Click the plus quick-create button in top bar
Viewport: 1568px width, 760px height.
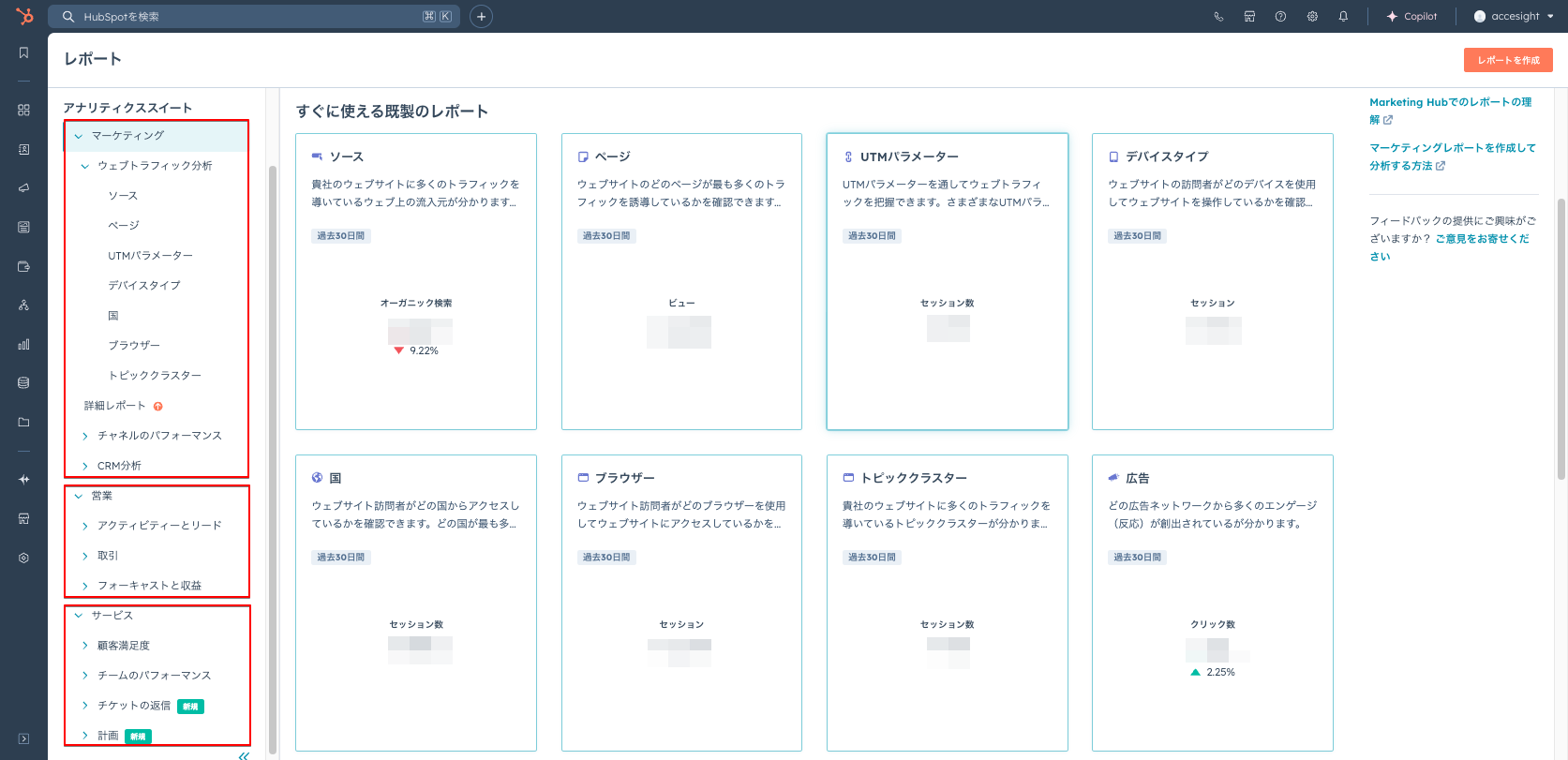[x=481, y=16]
